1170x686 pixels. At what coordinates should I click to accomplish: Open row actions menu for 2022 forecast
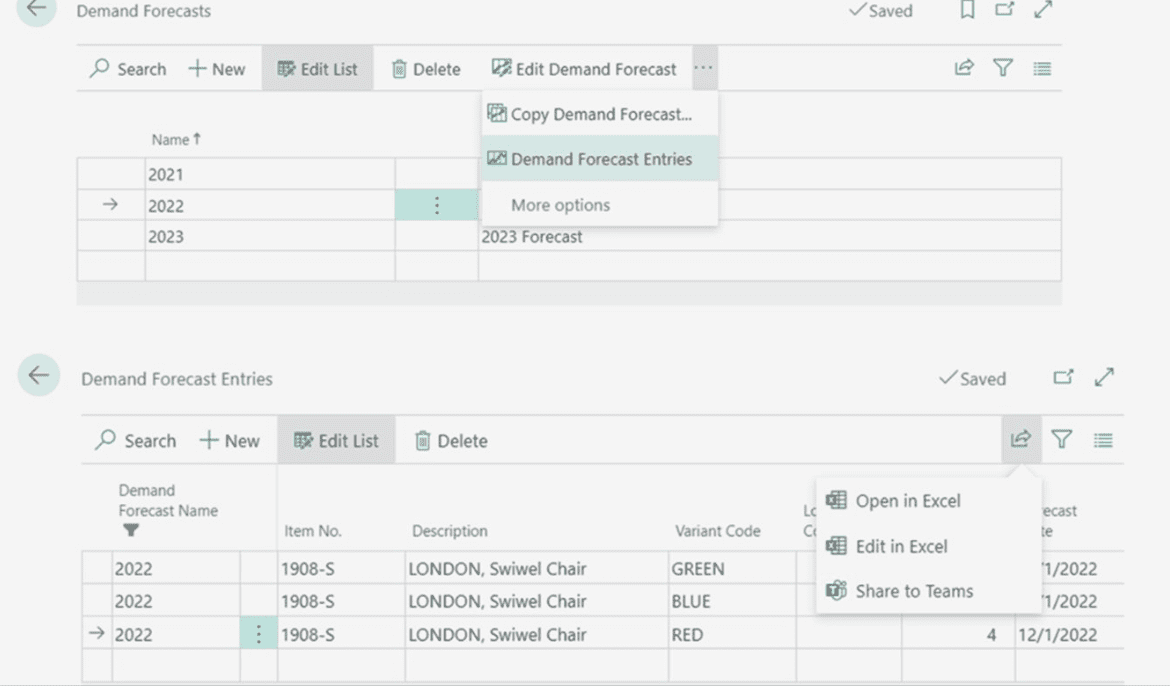[x=436, y=205]
